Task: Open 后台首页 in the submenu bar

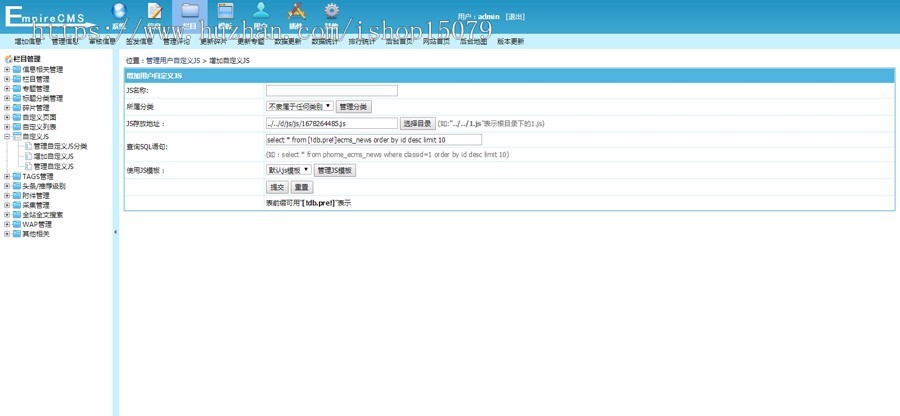Action: [x=399, y=41]
